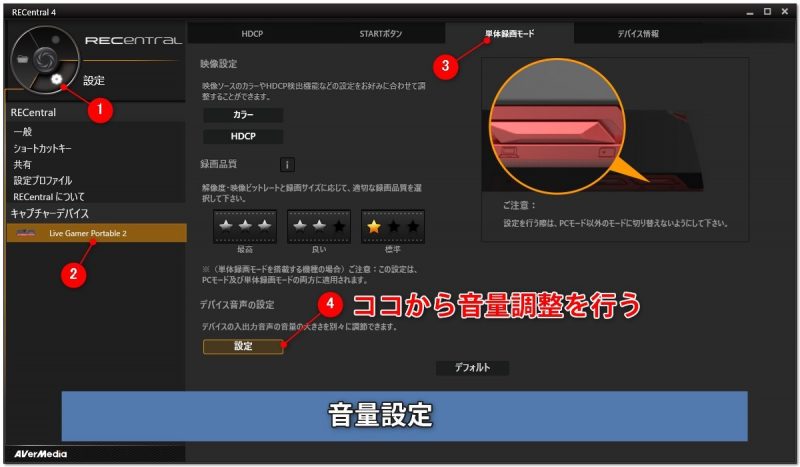
Task: Click the RECentral section header in sidebar
Action: (33, 112)
